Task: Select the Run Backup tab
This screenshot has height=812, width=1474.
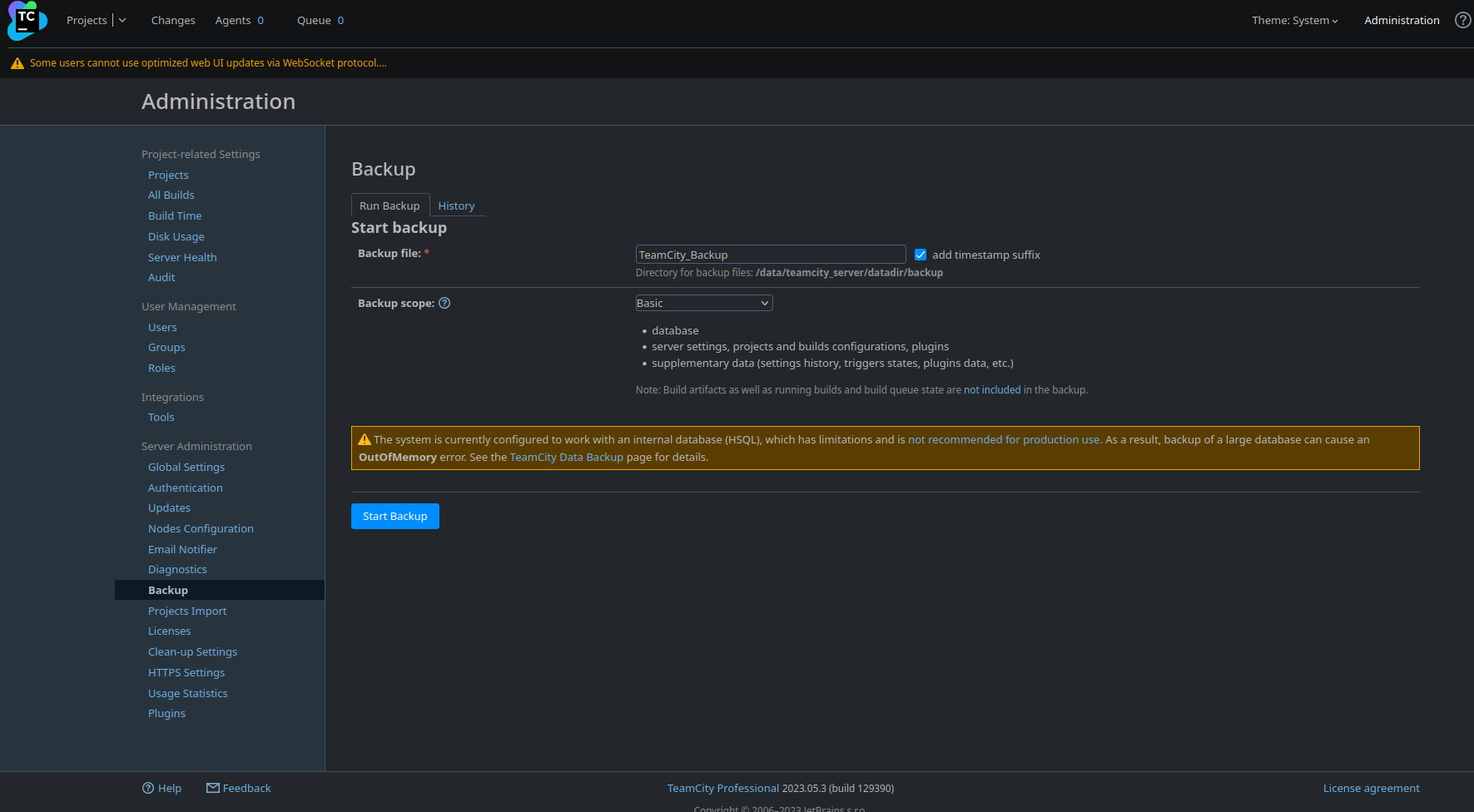Action: (x=390, y=205)
